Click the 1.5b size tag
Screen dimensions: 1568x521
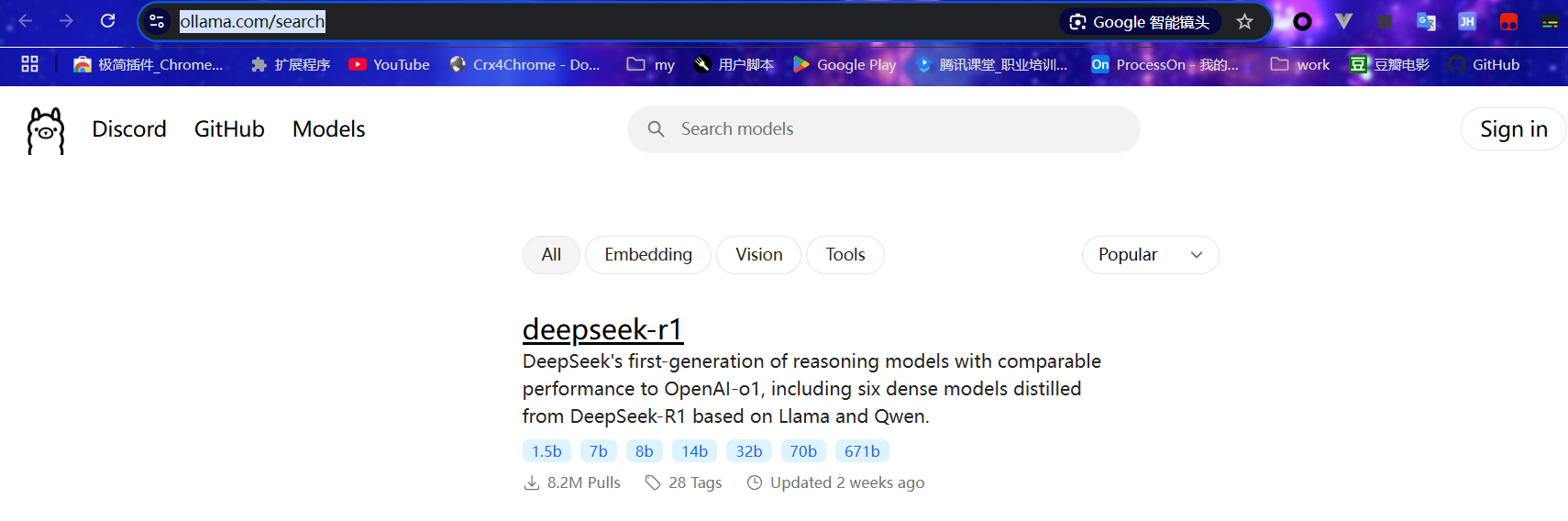(547, 451)
